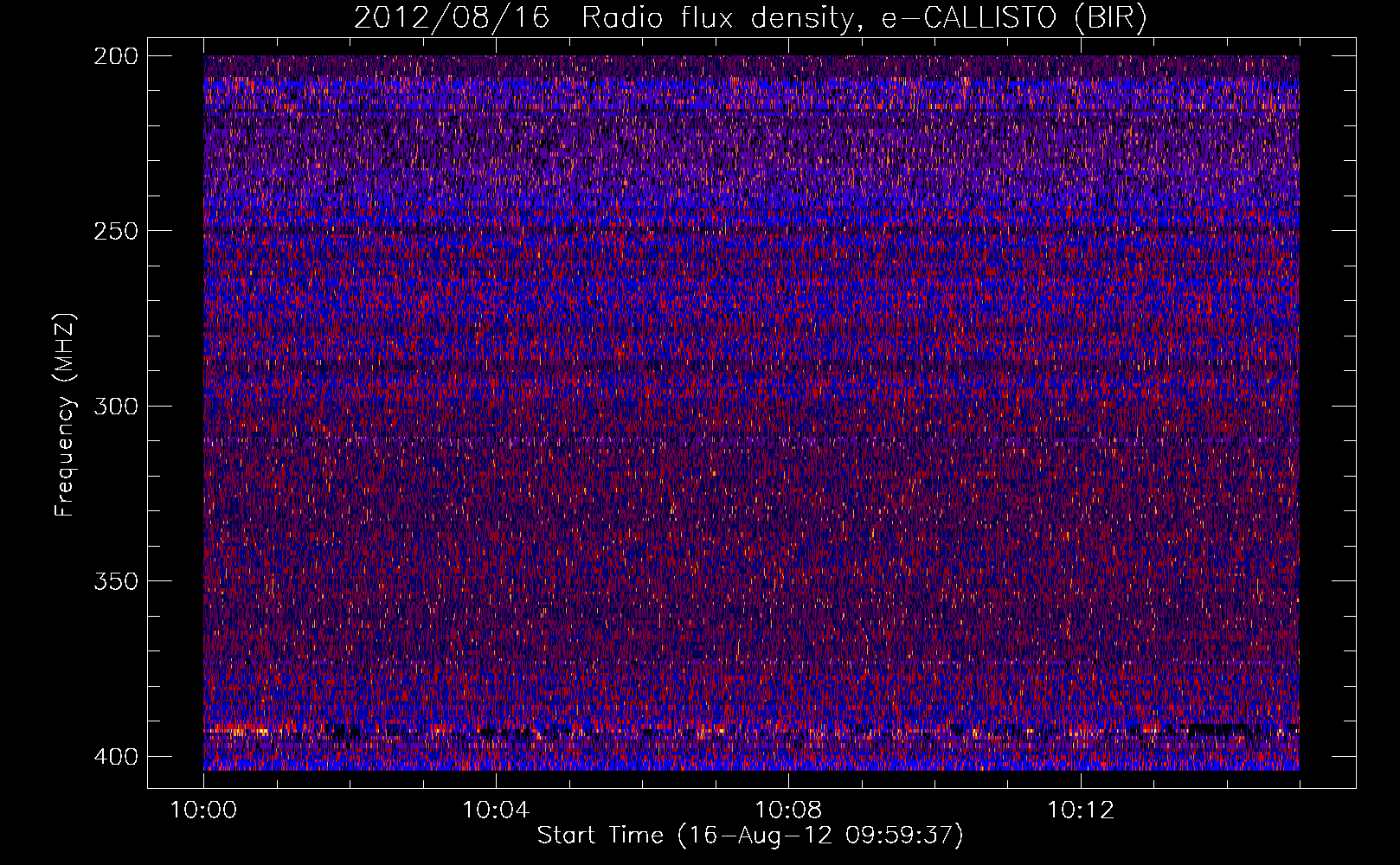Click the 400 frequency tick label
The image size is (1400, 865).
click(115, 756)
